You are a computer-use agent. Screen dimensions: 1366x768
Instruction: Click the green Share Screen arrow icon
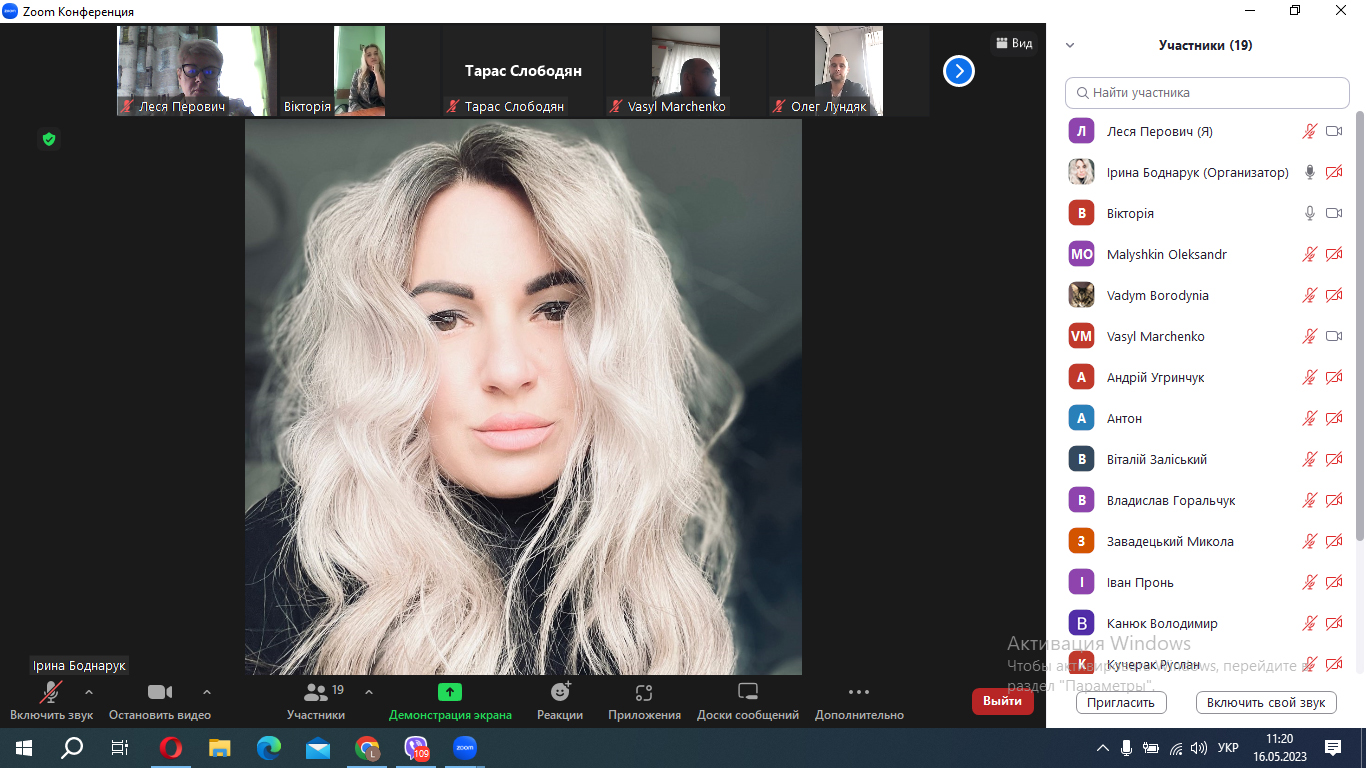(450, 692)
